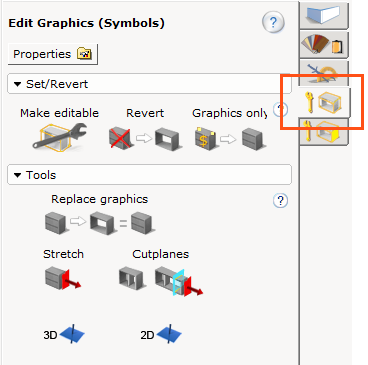Switch to the blue wall shape tab
Image resolution: width=368 pixels, height=365 pixels.
(x=323, y=15)
